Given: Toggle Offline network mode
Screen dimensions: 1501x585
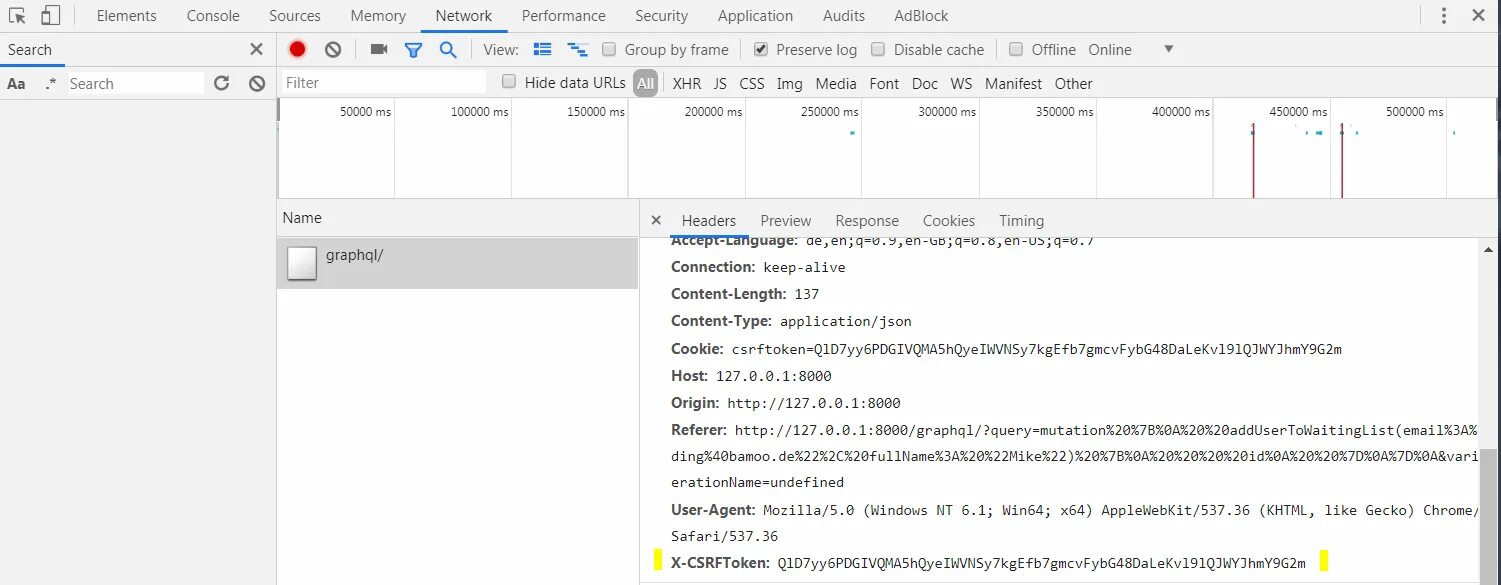Looking at the screenshot, I should 1015,49.
